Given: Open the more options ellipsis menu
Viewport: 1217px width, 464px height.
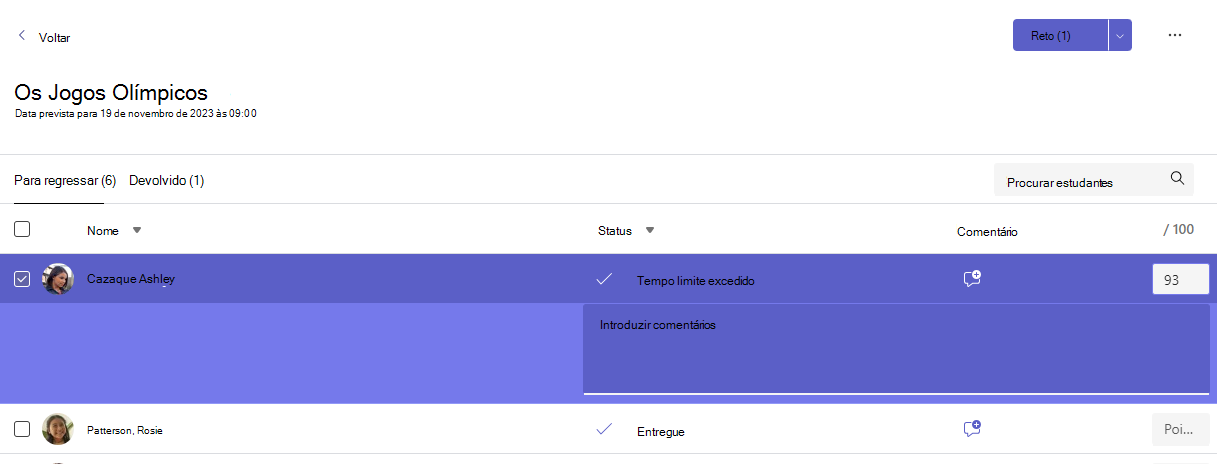Looking at the screenshot, I should point(1175,35).
